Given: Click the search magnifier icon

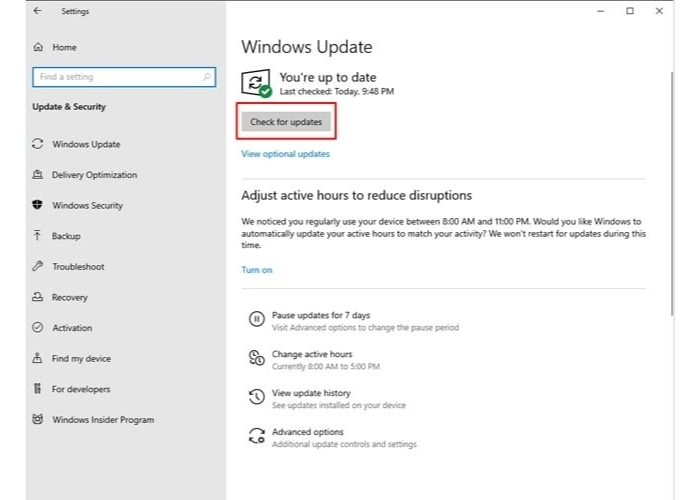Looking at the screenshot, I should tap(206, 77).
